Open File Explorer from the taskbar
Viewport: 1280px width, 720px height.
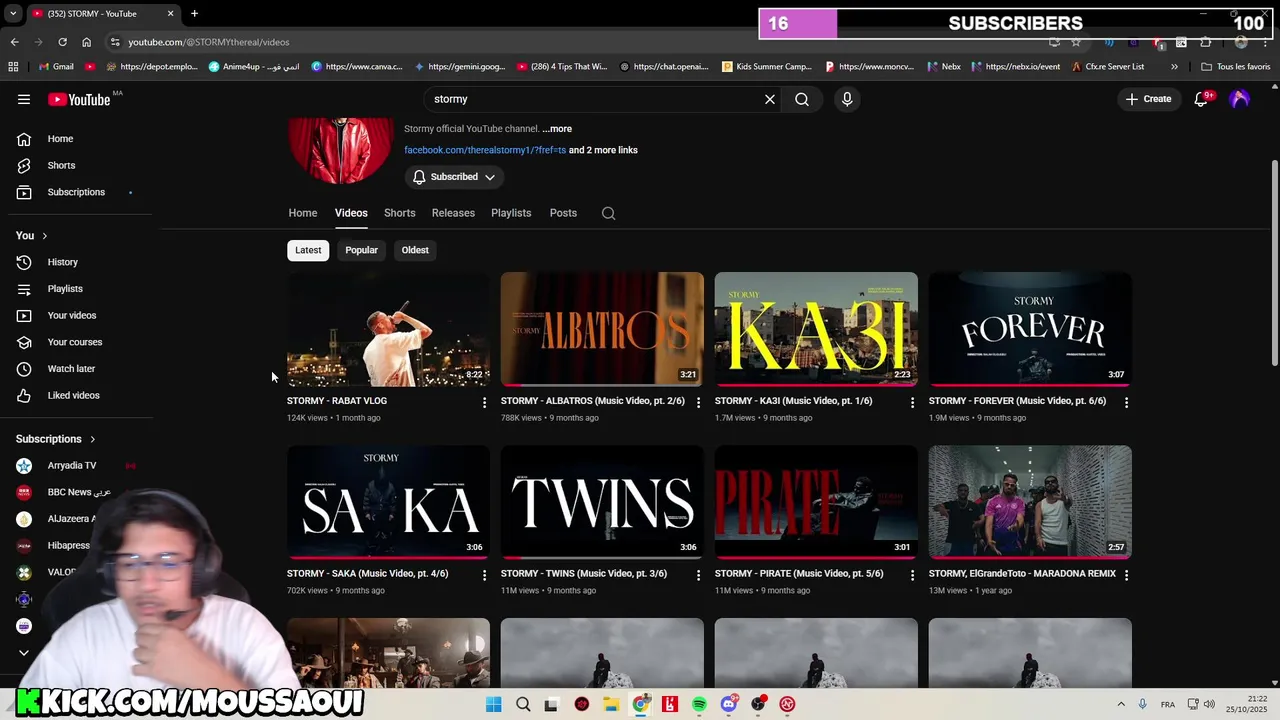pyautogui.click(x=610, y=704)
